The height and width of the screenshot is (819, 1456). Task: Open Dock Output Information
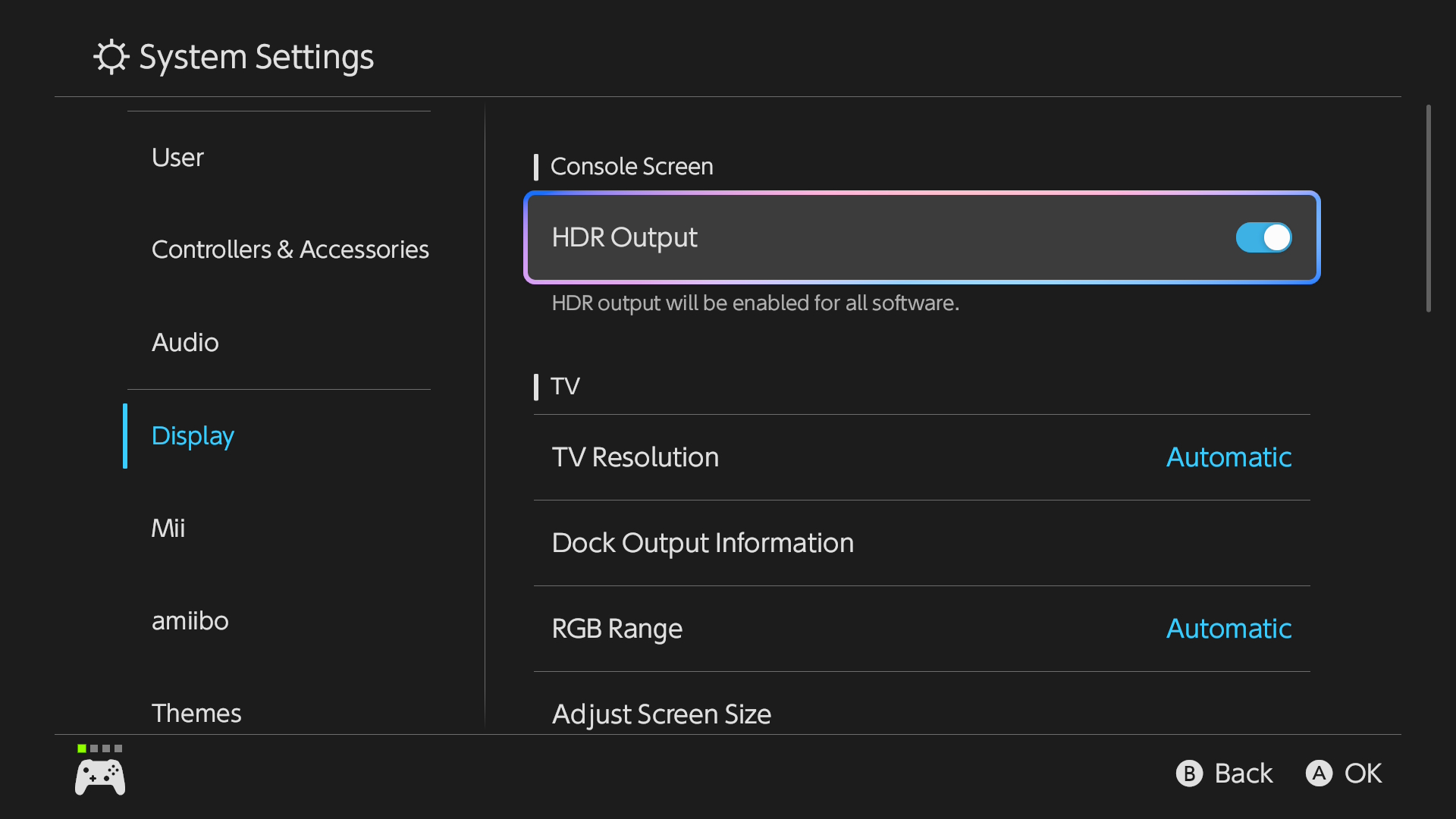921,543
